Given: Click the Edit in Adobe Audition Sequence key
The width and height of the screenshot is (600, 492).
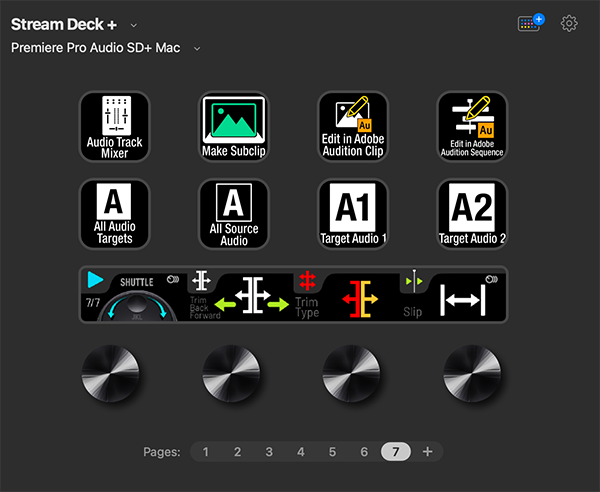Looking at the screenshot, I should tap(472, 127).
